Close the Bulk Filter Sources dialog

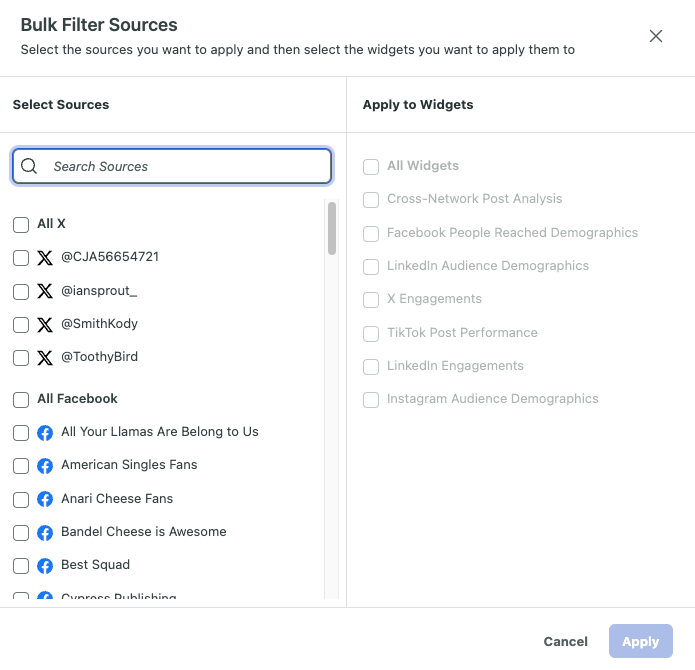(656, 36)
